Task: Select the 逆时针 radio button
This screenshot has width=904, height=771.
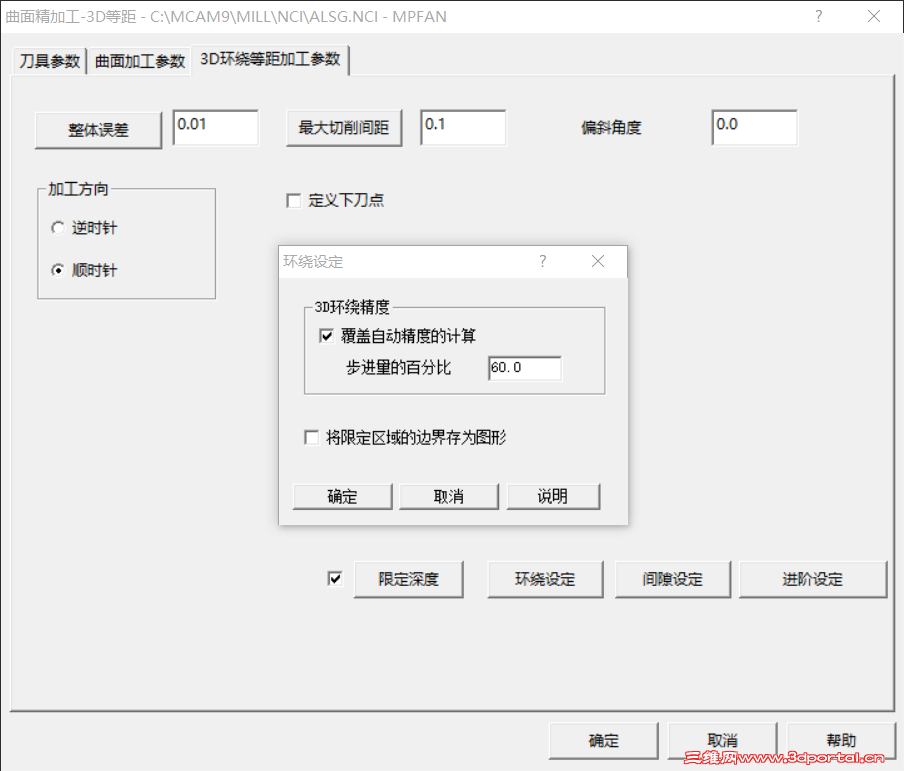Action: 58,228
